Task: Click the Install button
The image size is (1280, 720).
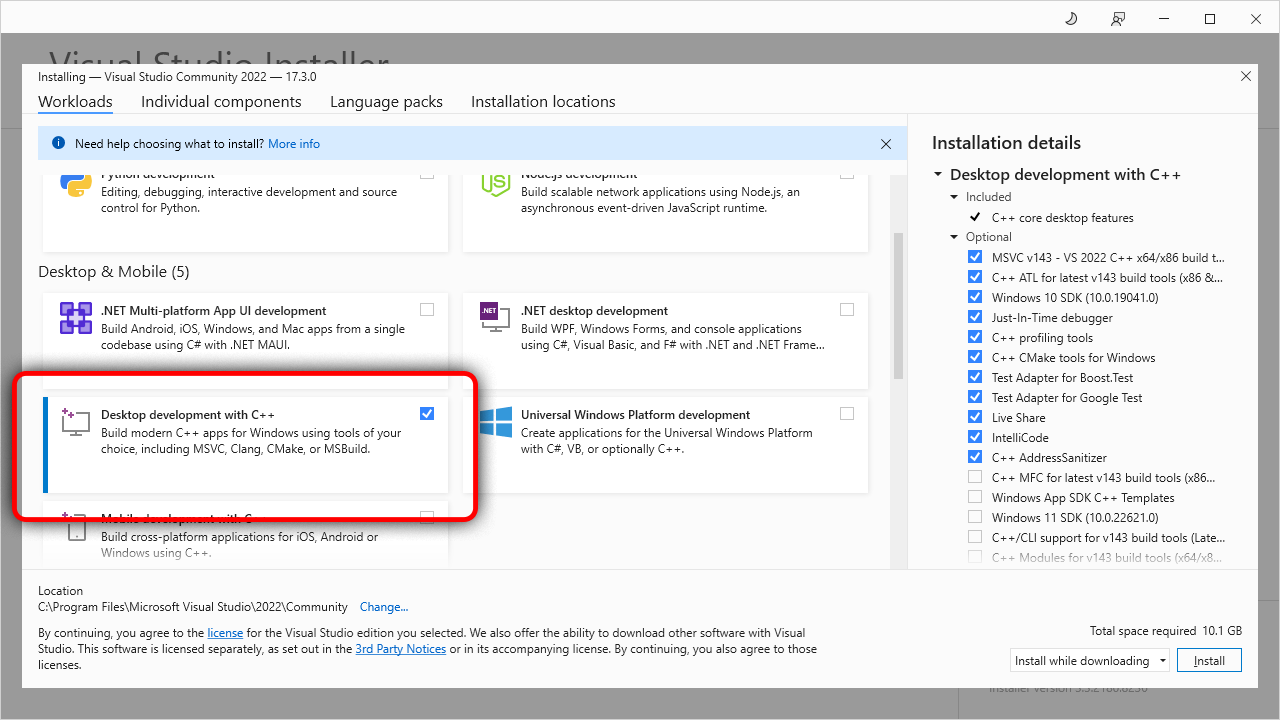Action: 1209,660
